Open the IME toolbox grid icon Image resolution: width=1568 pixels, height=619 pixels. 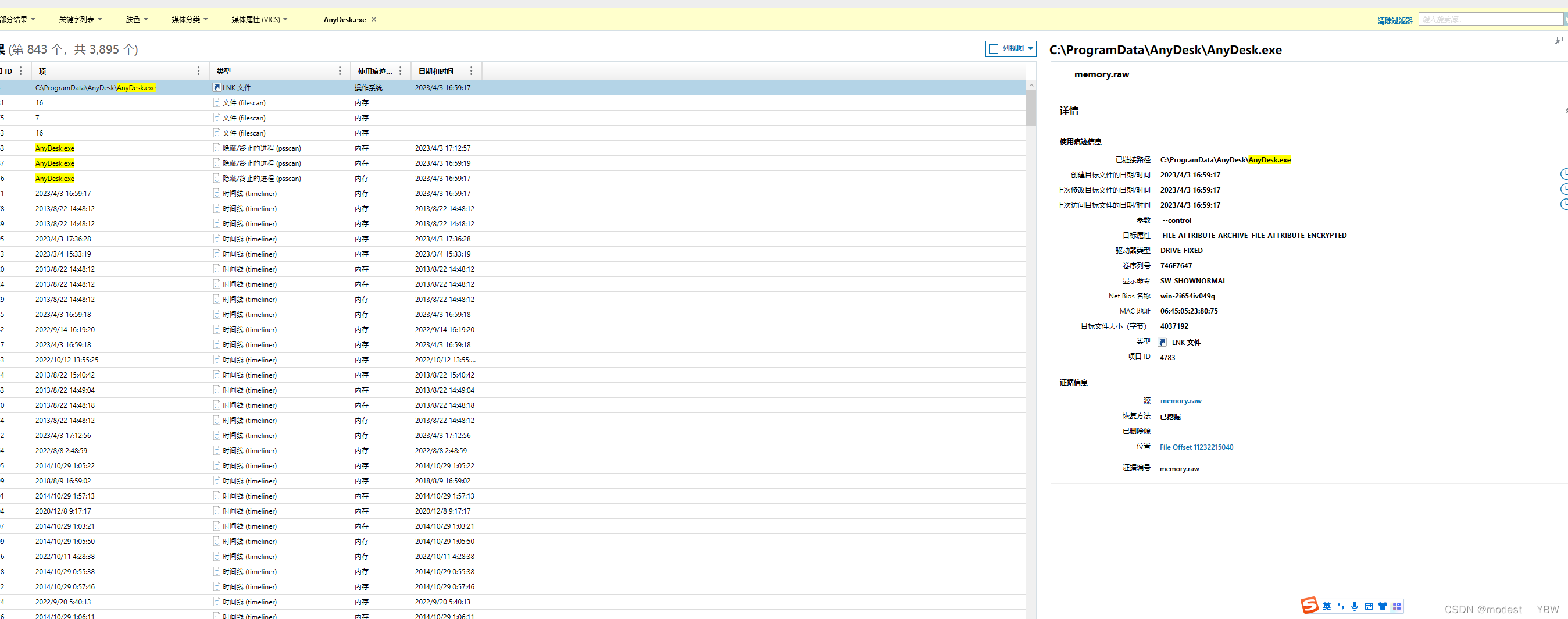click(1397, 606)
